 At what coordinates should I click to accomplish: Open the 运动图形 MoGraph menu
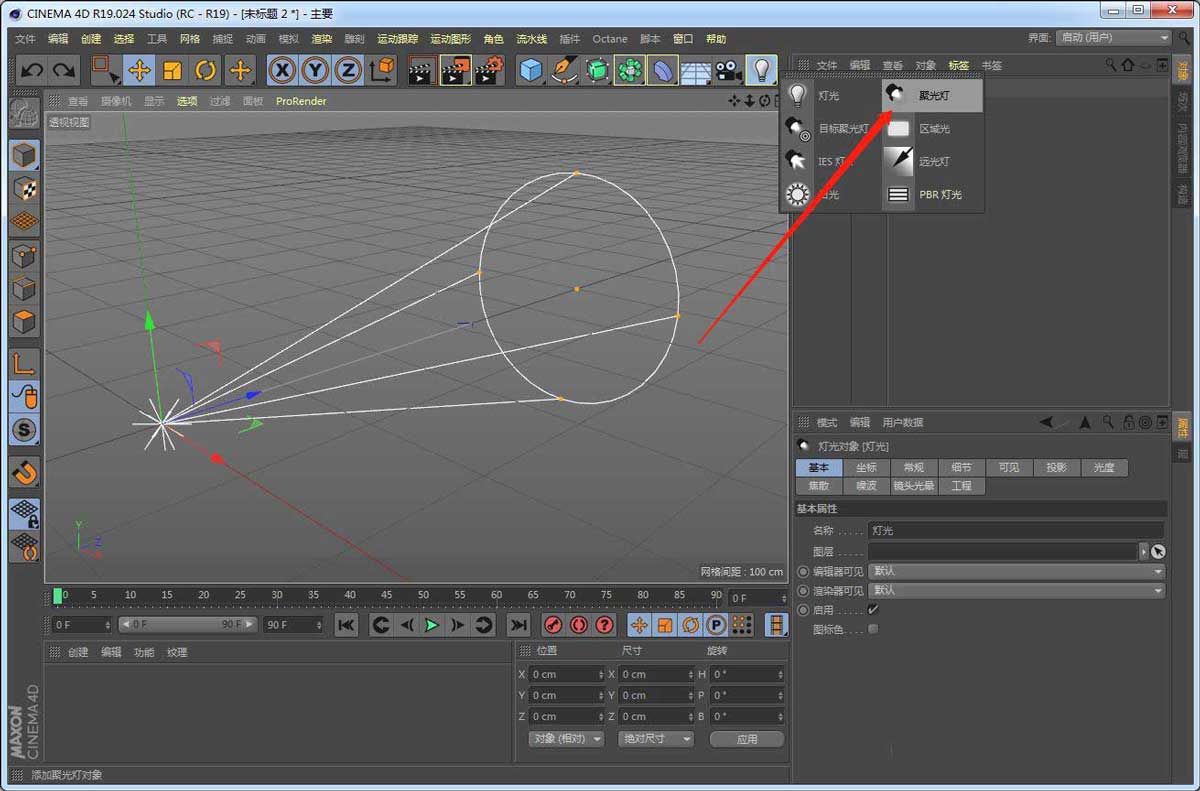pos(451,39)
